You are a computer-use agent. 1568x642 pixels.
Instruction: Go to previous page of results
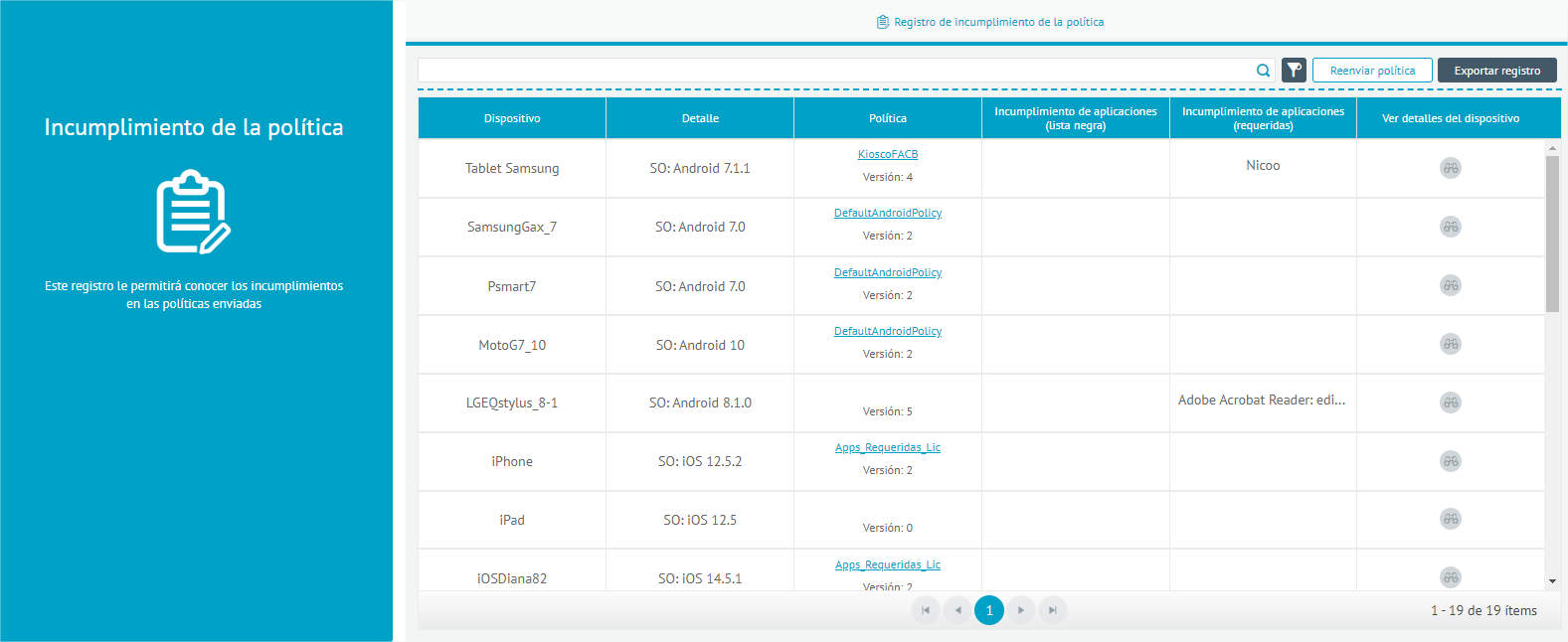pos(958,610)
